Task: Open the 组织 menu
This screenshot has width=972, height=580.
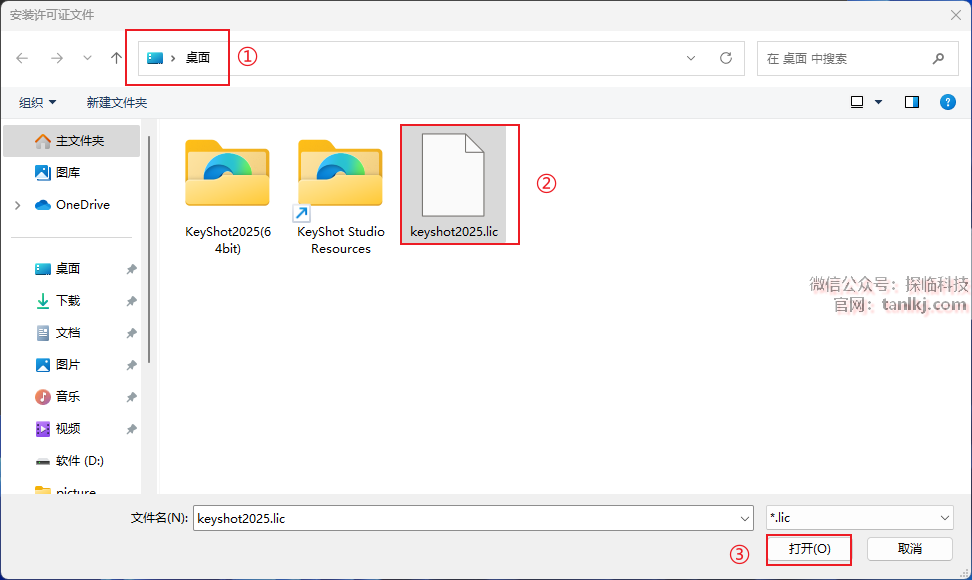Action: coord(37,102)
